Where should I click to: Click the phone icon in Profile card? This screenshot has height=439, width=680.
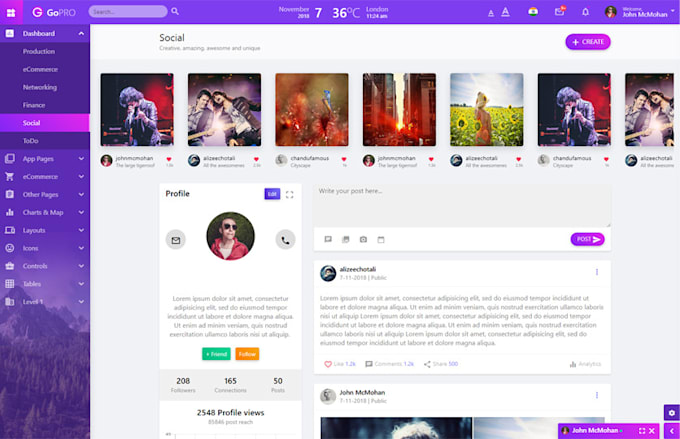click(x=285, y=240)
